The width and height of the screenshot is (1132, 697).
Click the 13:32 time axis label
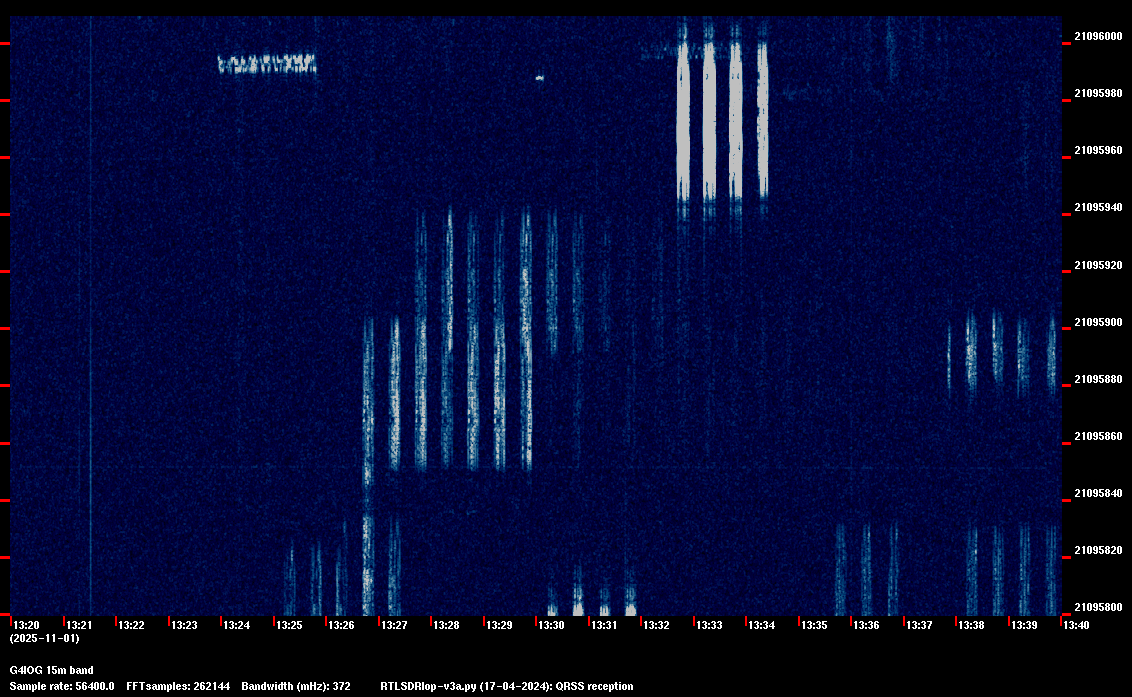tap(657, 625)
